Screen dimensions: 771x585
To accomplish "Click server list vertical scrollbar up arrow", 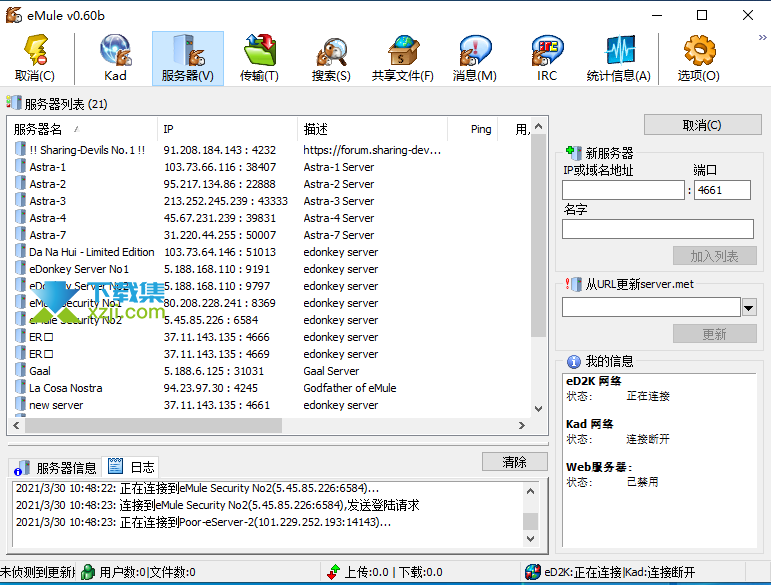I will pos(538,126).
